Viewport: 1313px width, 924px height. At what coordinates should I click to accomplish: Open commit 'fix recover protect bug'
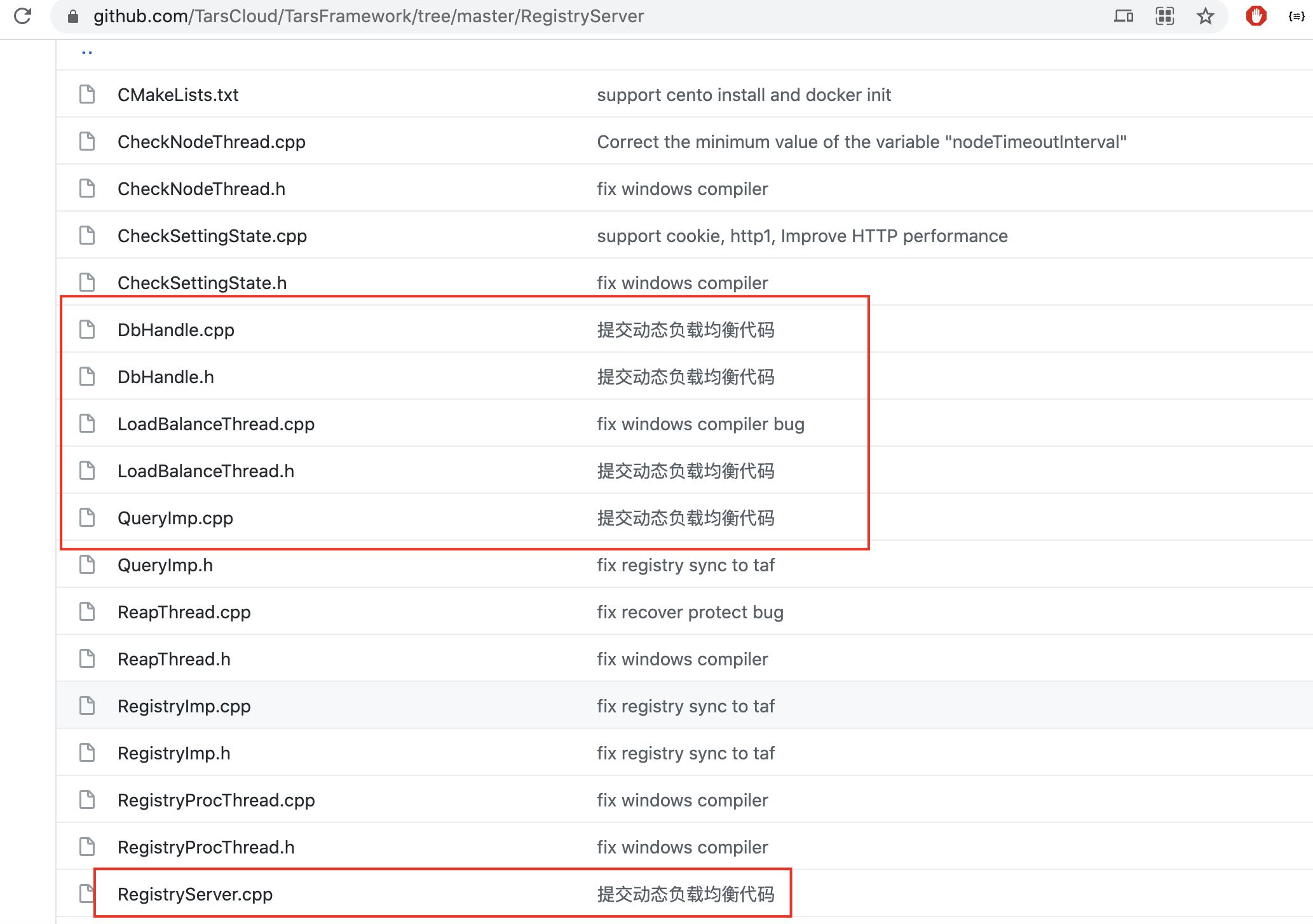click(690, 612)
